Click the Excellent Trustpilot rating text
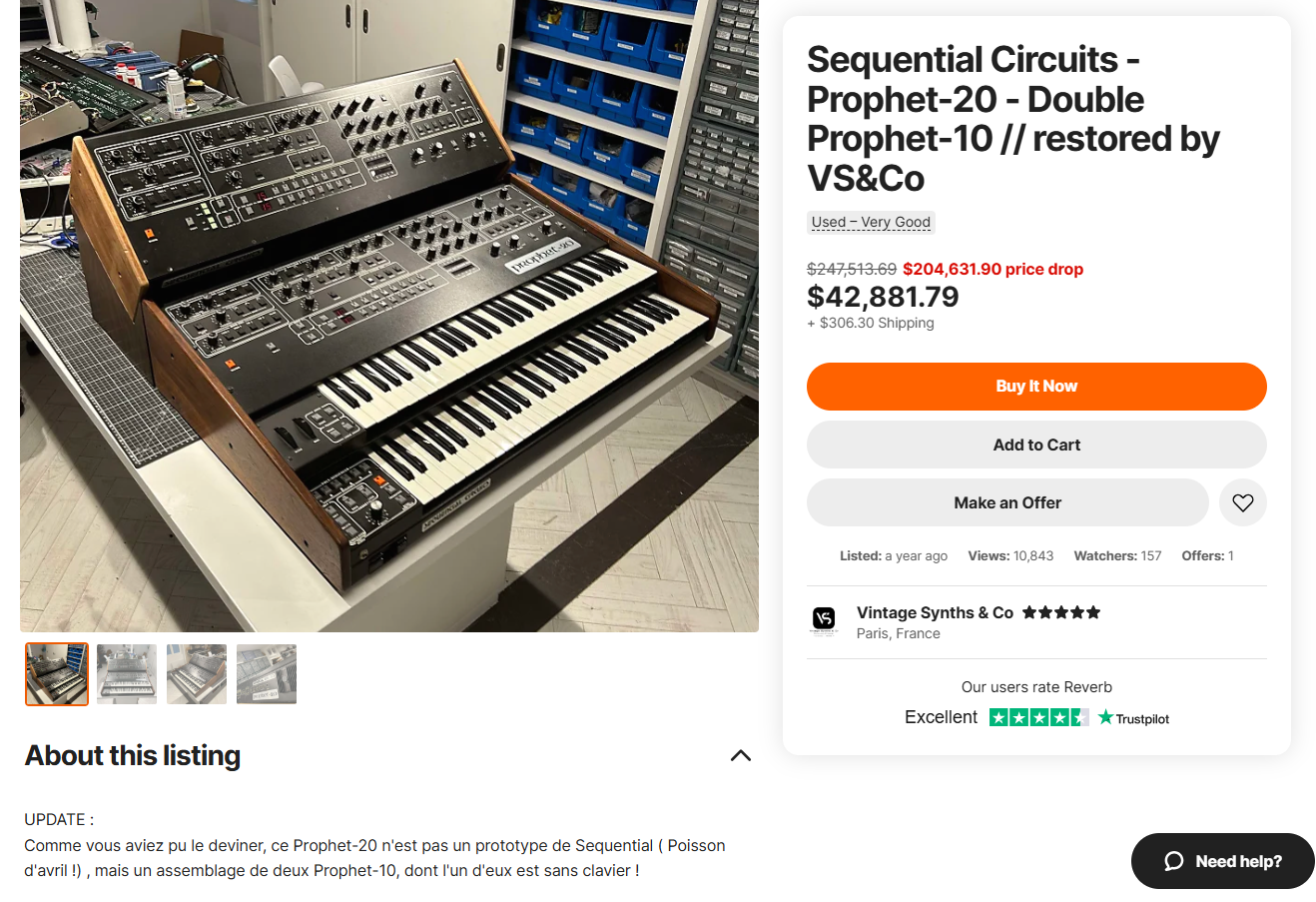The width and height of the screenshot is (1316, 902). [x=941, y=717]
